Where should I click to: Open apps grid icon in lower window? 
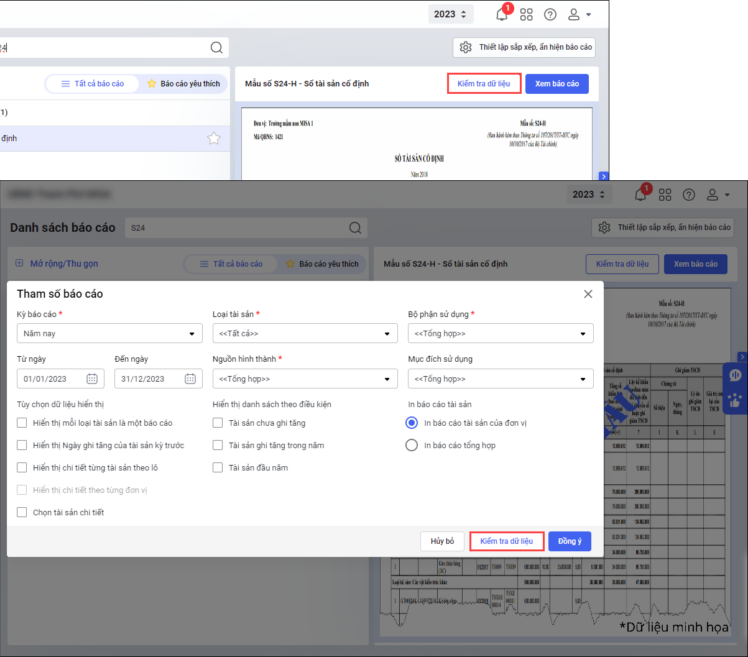point(665,195)
